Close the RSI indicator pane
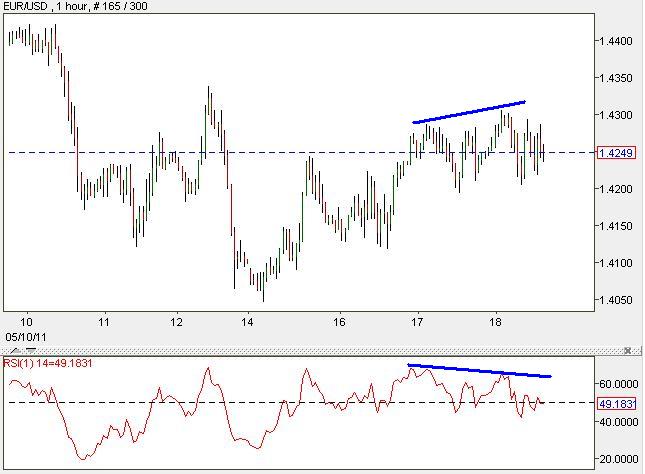This screenshot has height=474, width=645. pyautogui.click(x=627, y=351)
